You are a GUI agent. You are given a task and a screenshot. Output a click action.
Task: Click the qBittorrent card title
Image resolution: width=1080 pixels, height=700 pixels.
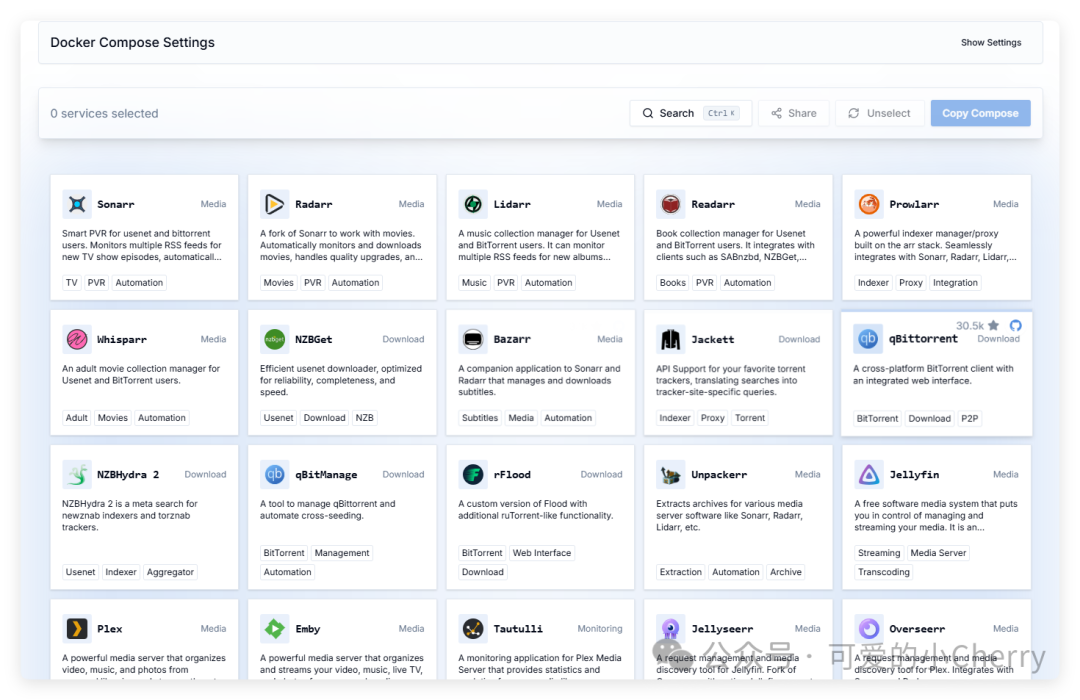pos(923,339)
